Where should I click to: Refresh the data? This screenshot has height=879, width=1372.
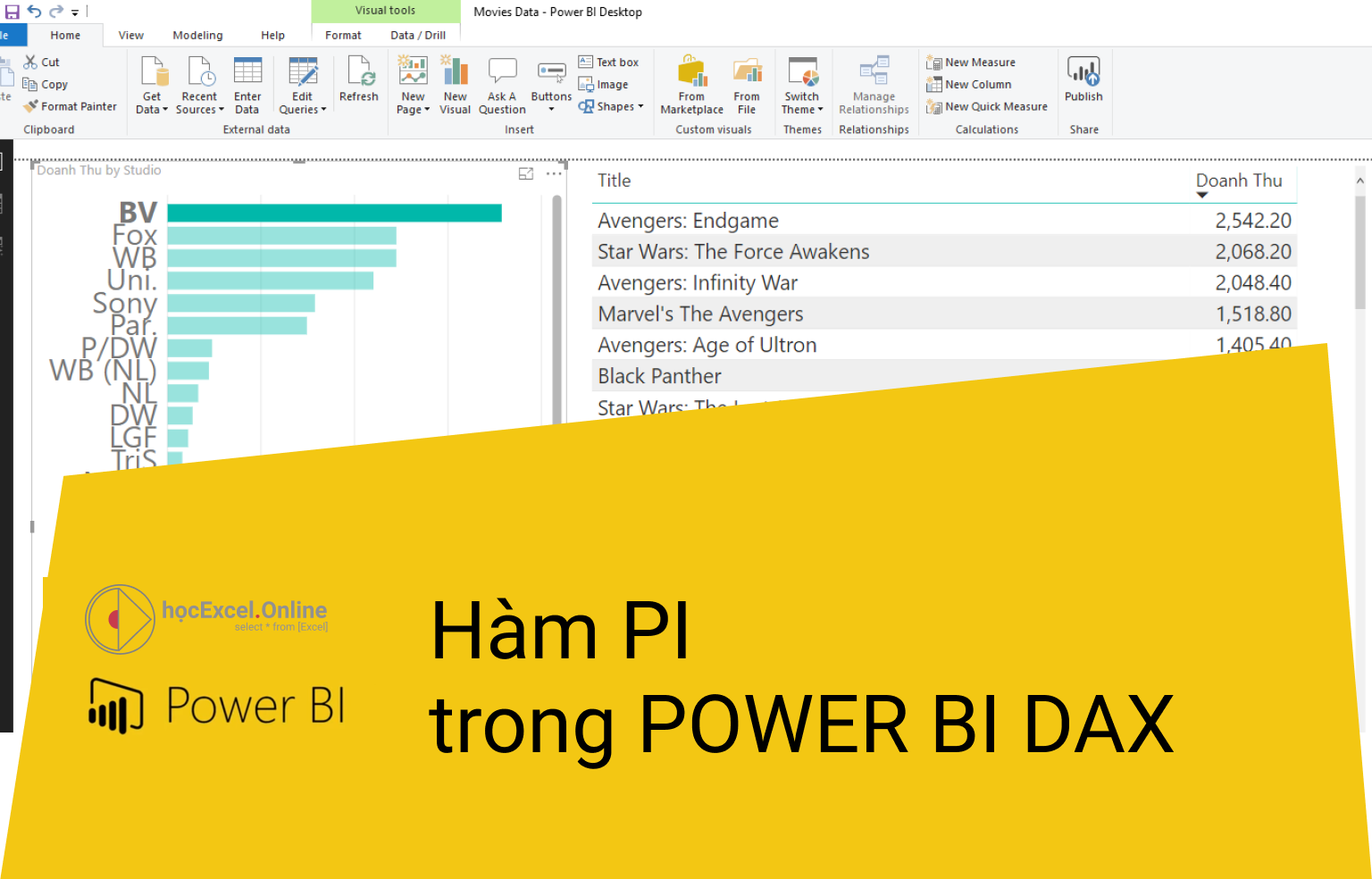tap(359, 79)
